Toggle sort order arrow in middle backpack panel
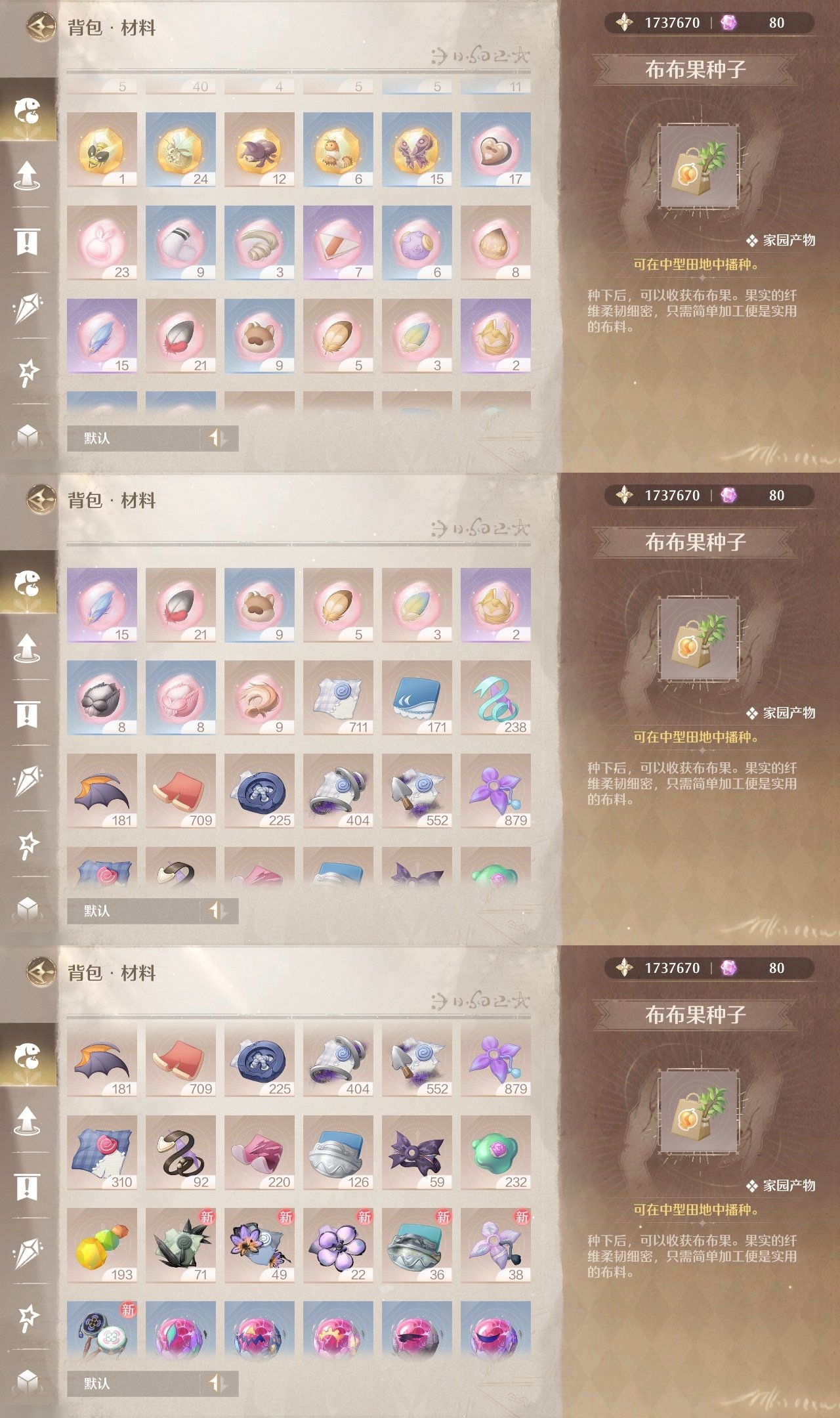This screenshot has width=840, height=1418. pyautogui.click(x=218, y=911)
